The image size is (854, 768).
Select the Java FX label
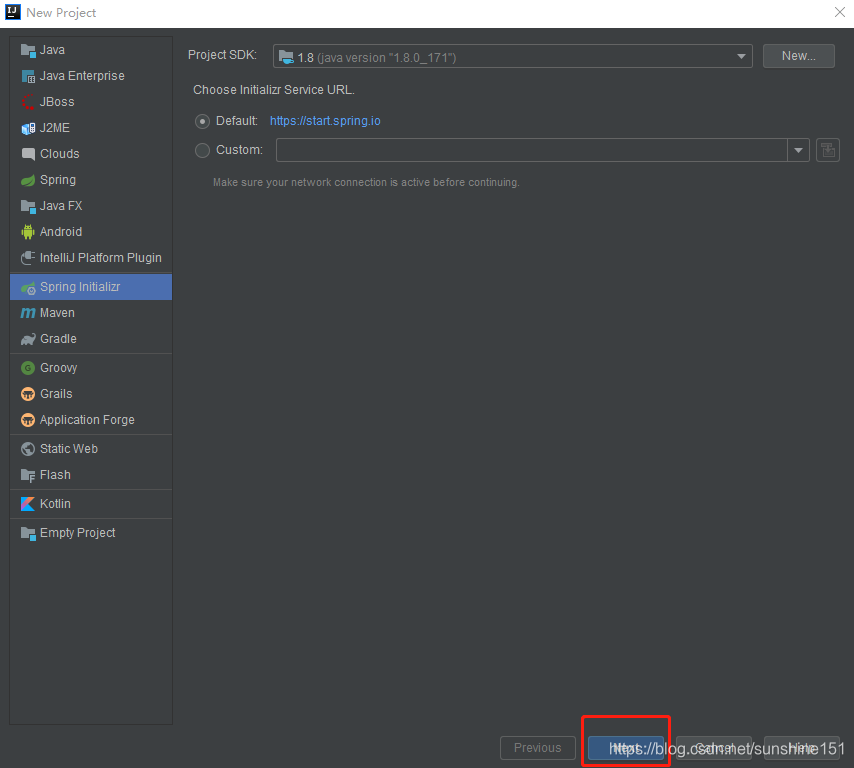coord(61,206)
